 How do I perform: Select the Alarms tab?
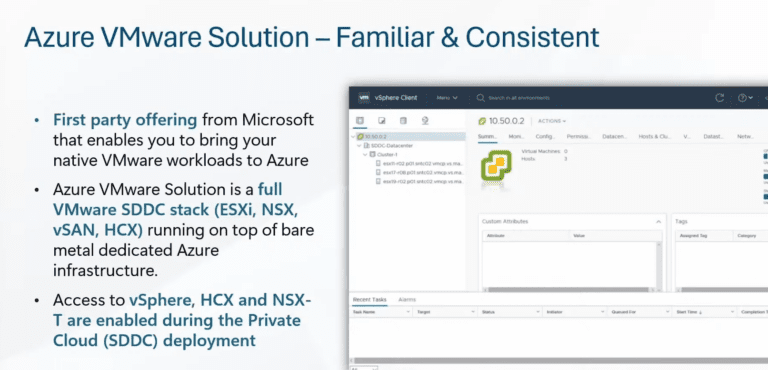click(x=407, y=299)
